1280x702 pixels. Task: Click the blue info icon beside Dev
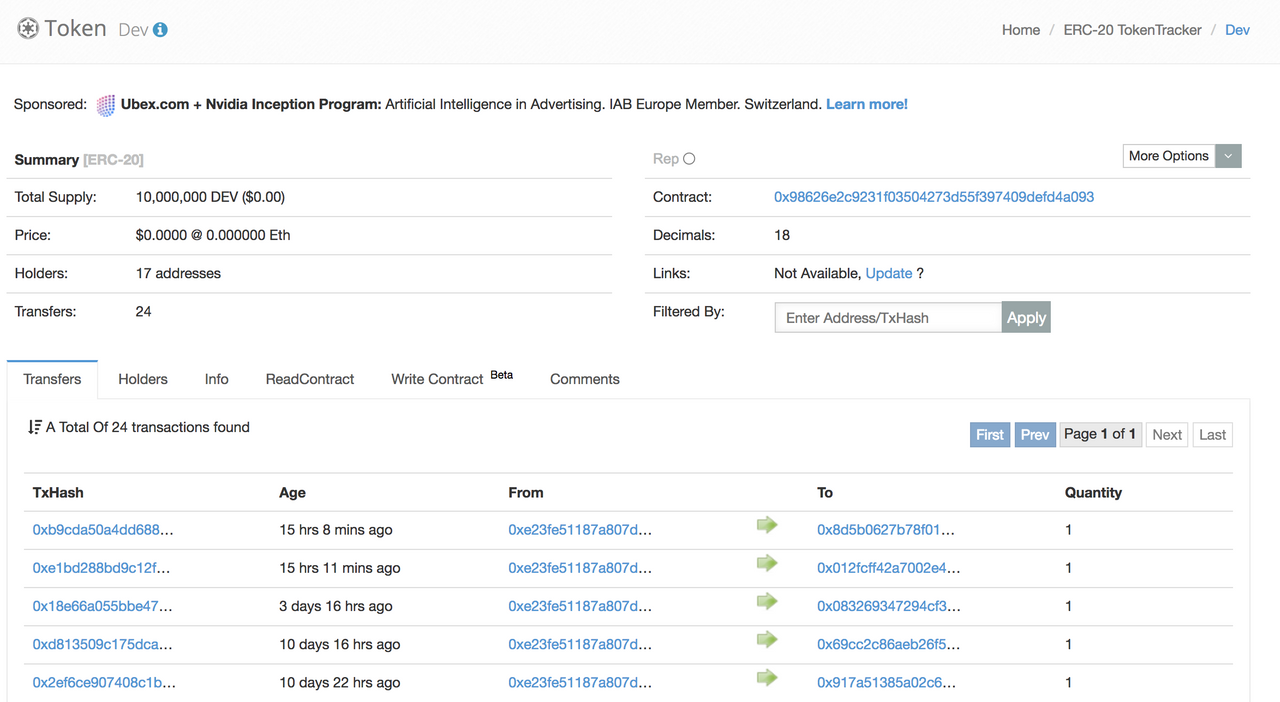160,30
